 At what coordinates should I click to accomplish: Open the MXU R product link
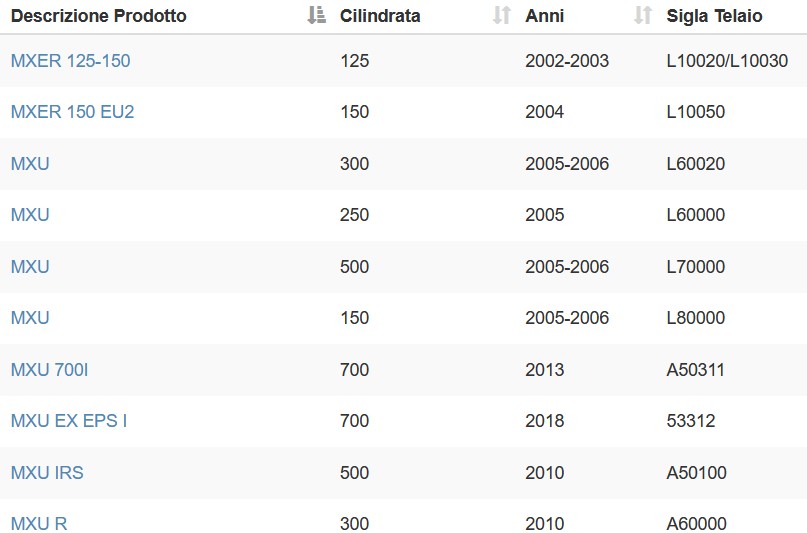click(39, 523)
